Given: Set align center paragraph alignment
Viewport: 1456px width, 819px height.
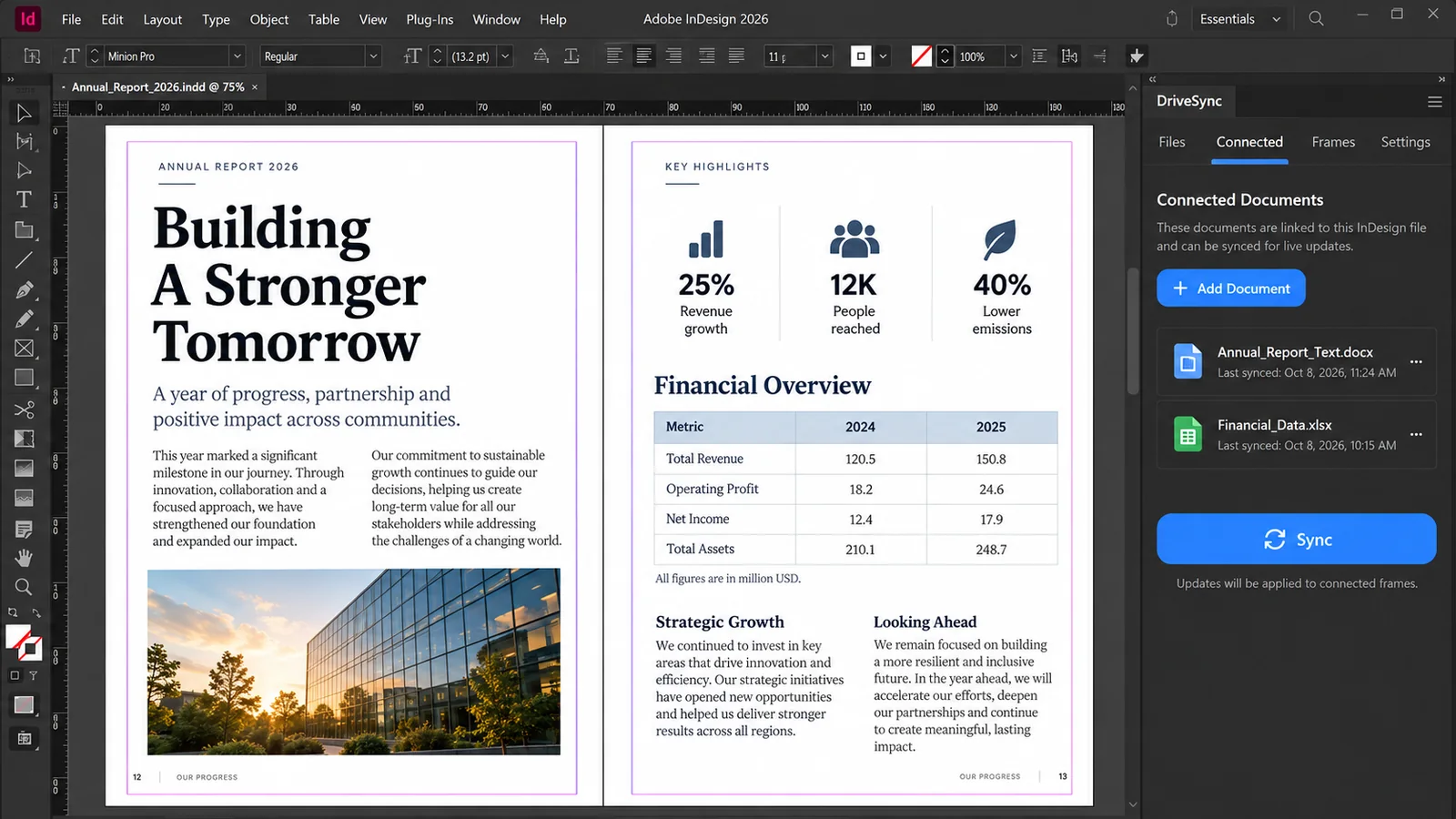Looking at the screenshot, I should tap(643, 56).
